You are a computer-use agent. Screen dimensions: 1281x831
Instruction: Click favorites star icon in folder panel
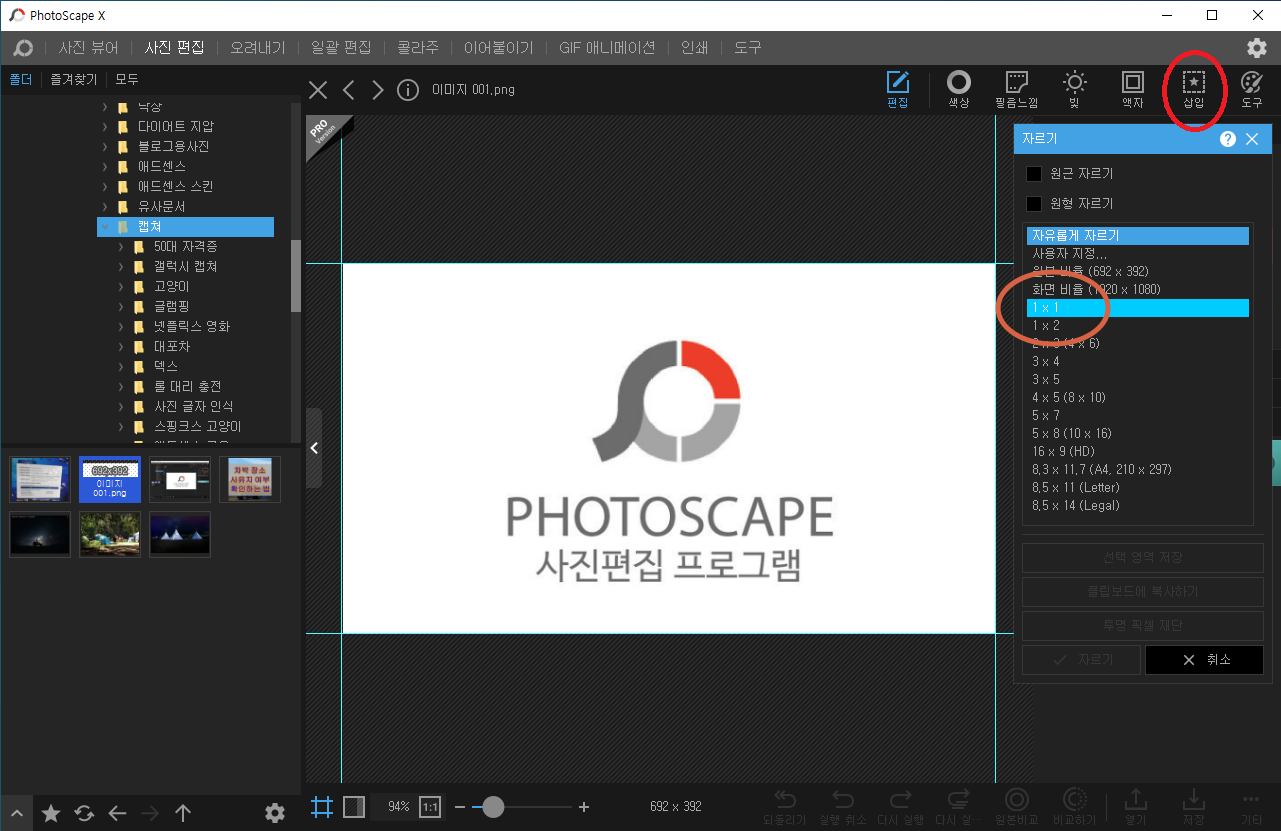pyautogui.click(x=51, y=813)
